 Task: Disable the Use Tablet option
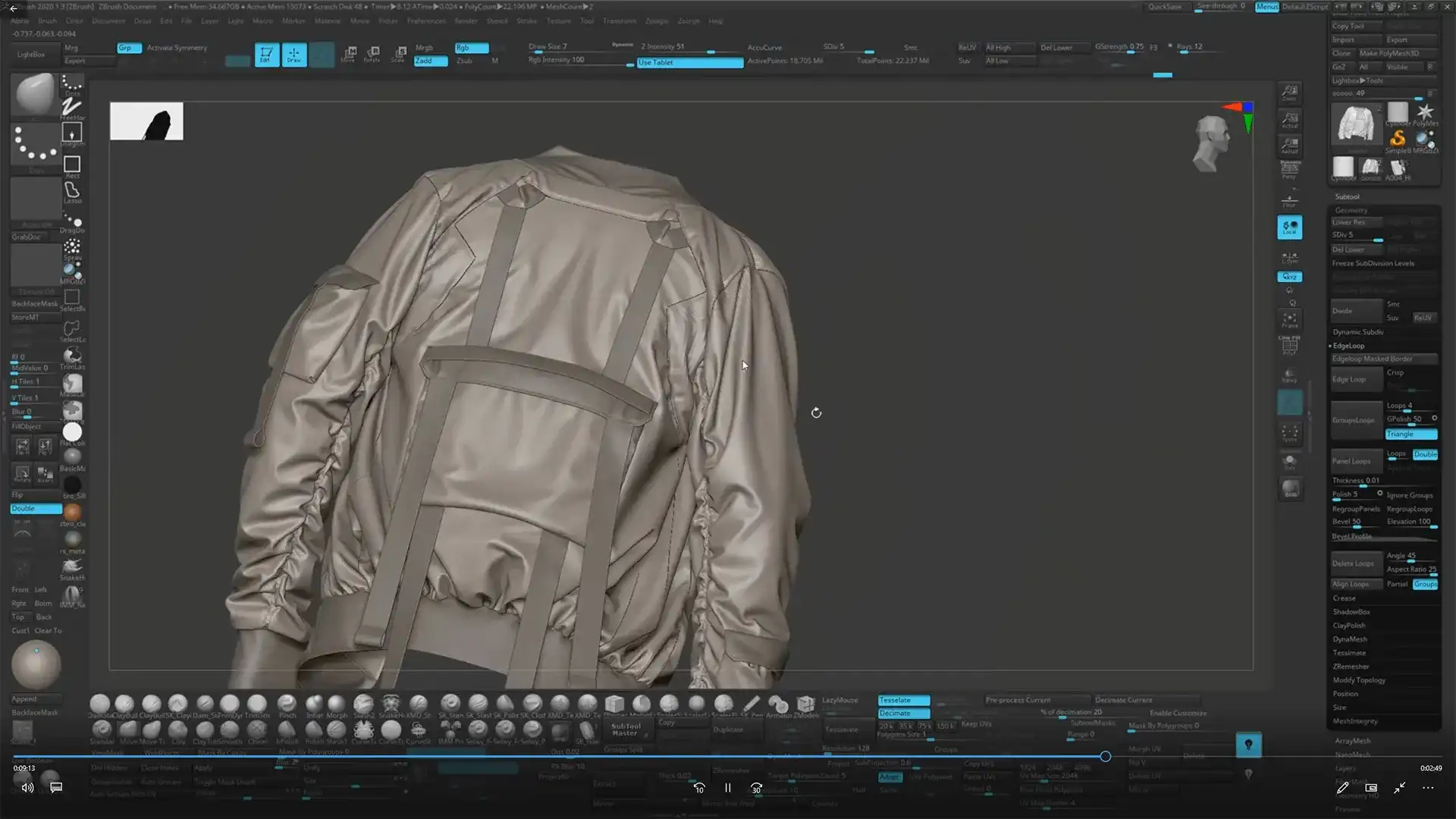689,62
